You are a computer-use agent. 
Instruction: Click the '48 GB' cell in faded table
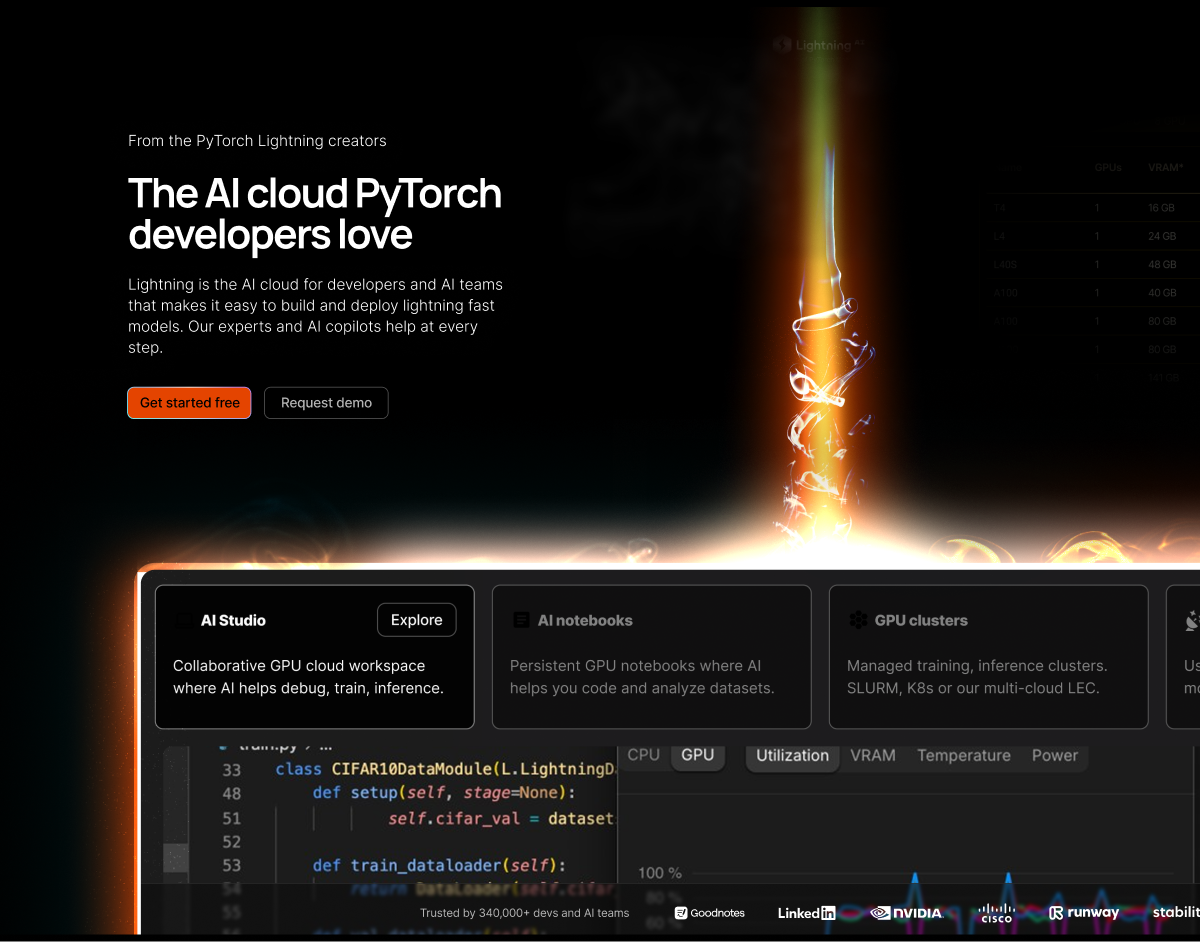[x=1162, y=265]
